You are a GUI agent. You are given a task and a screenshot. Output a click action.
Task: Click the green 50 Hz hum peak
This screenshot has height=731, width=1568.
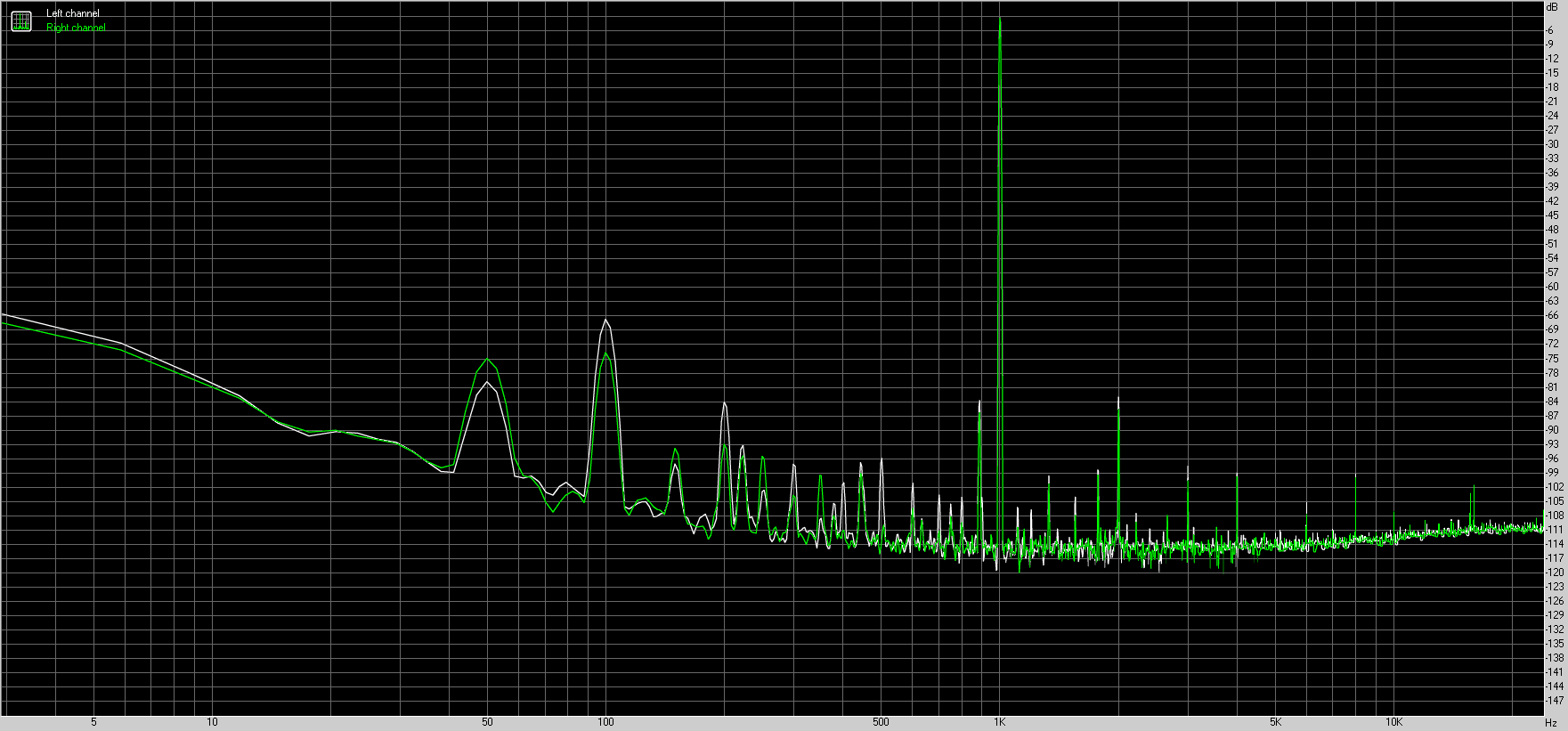tap(487, 359)
